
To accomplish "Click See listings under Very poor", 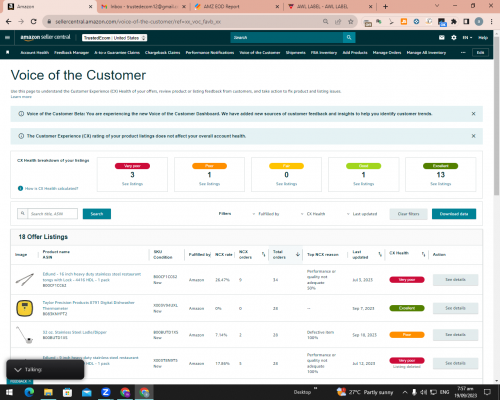I will click(x=132, y=184).
